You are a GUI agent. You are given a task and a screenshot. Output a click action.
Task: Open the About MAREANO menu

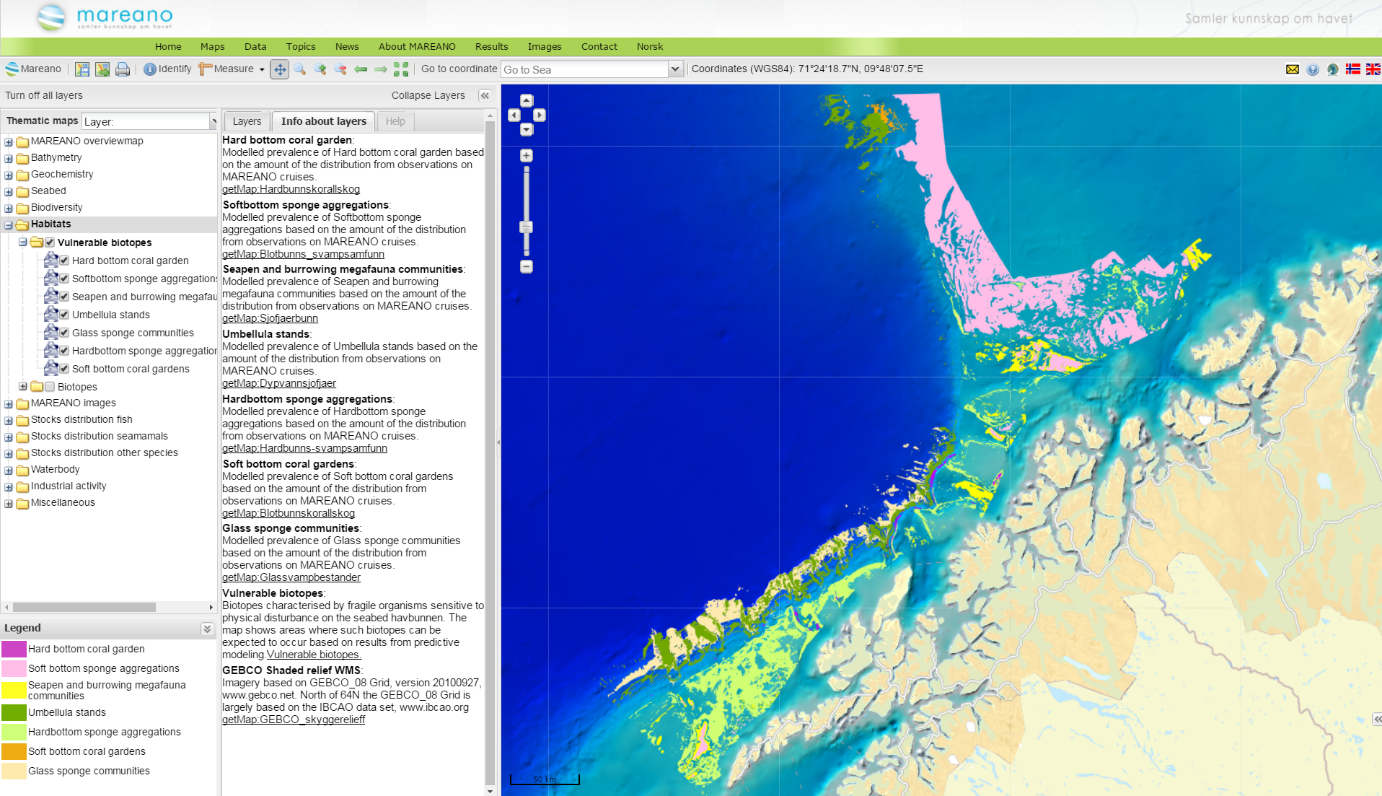[x=417, y=47]
